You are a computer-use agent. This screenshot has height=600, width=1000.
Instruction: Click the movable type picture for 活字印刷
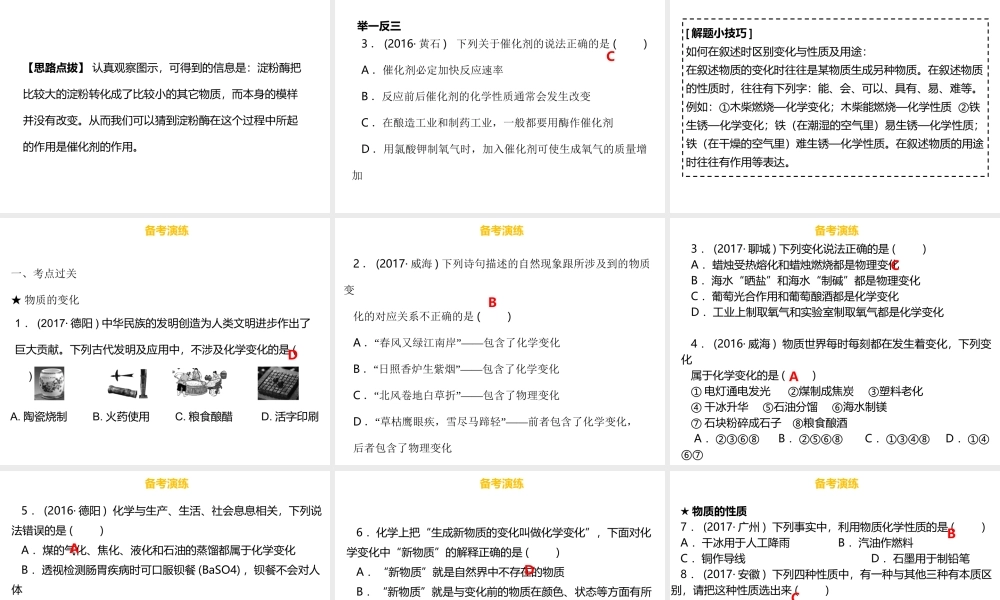(278, 383)
